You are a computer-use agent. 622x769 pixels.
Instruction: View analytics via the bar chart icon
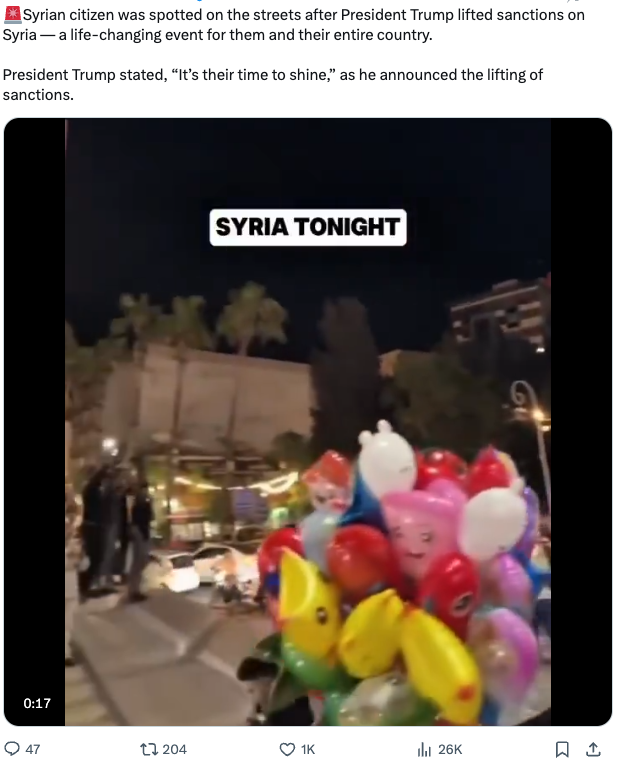[x=424, y=749]
